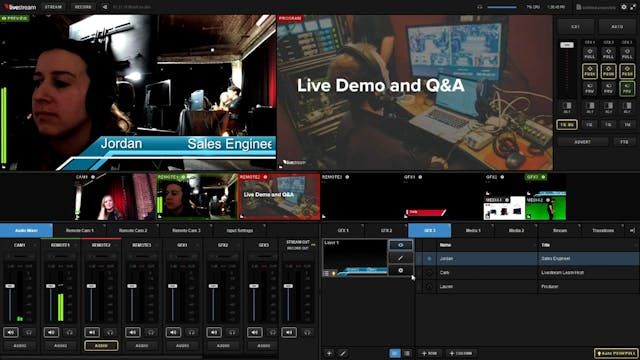Add a new graphics layer with plus icon
The image size is (640, 360).
point(329,353)
